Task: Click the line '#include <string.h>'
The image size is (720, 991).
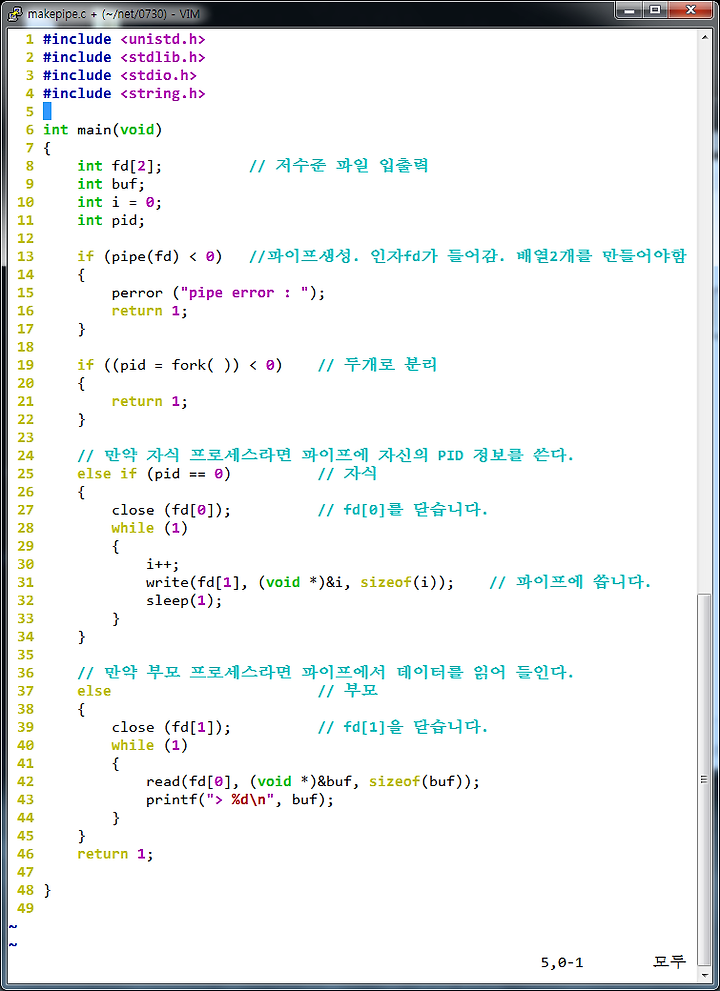Action: (124, 94)
